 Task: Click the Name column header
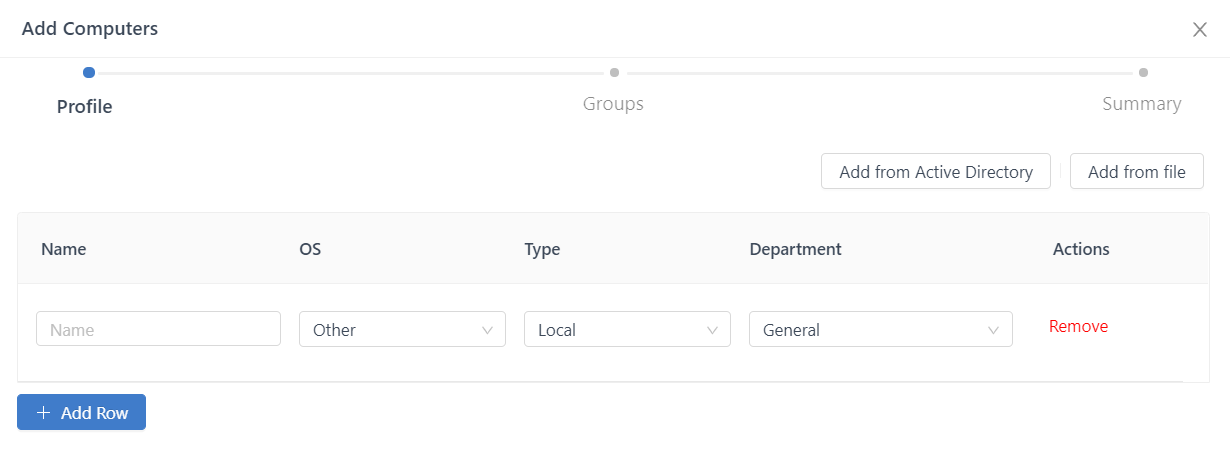(64, 249)
